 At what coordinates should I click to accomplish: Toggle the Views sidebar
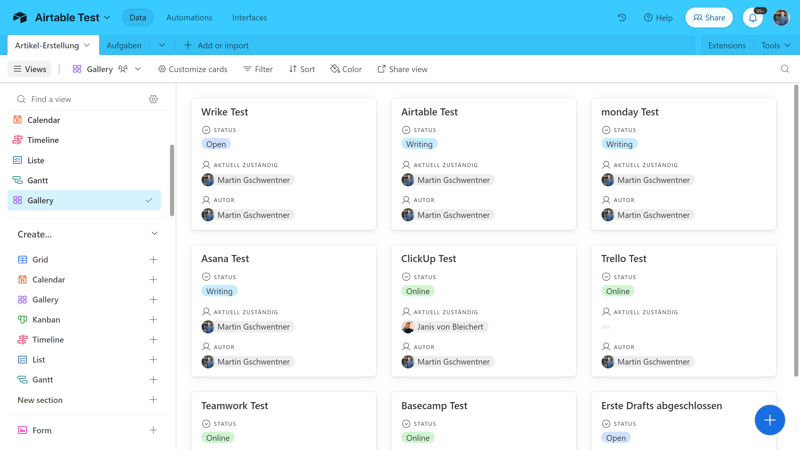(30, 69)
